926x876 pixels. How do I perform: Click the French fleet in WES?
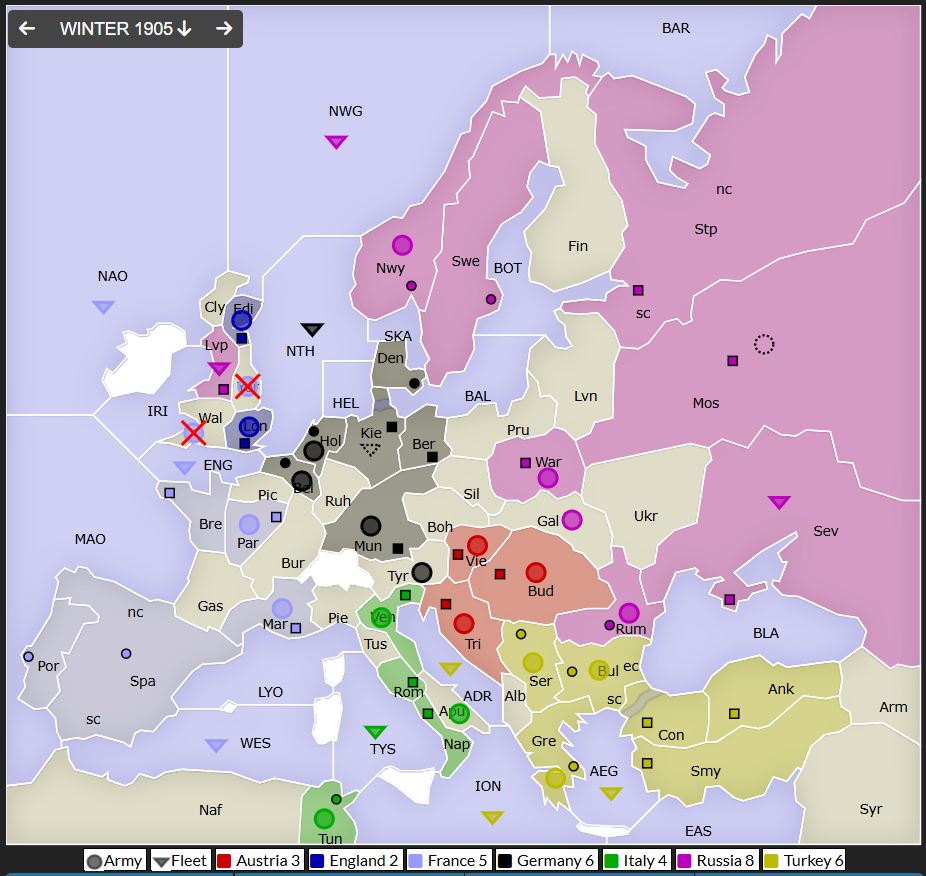(x=216, y=745)
